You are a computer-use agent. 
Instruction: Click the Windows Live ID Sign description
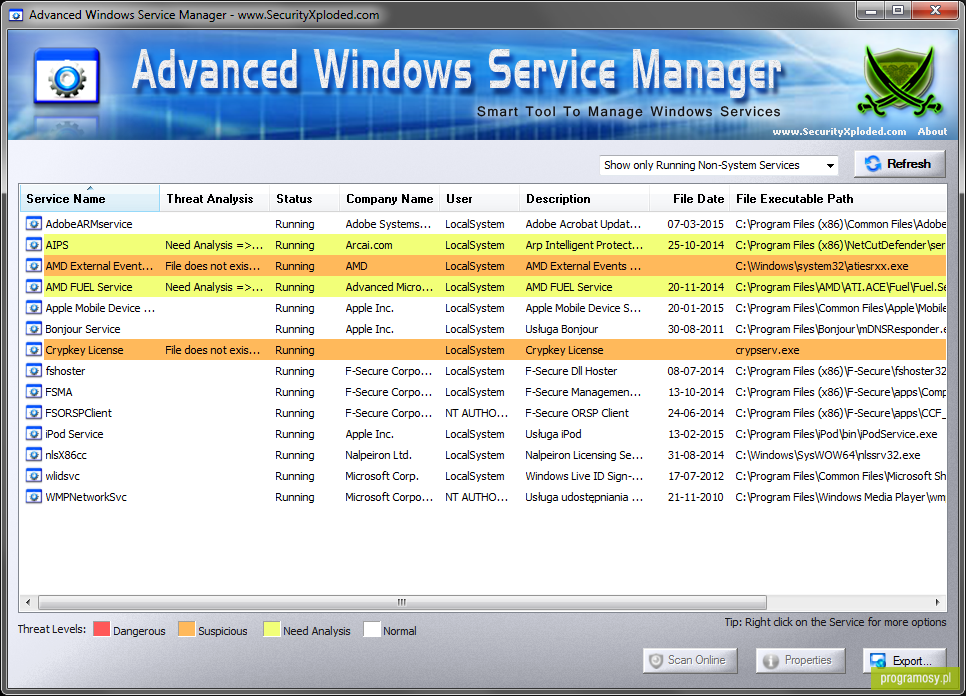pos(584,476)
